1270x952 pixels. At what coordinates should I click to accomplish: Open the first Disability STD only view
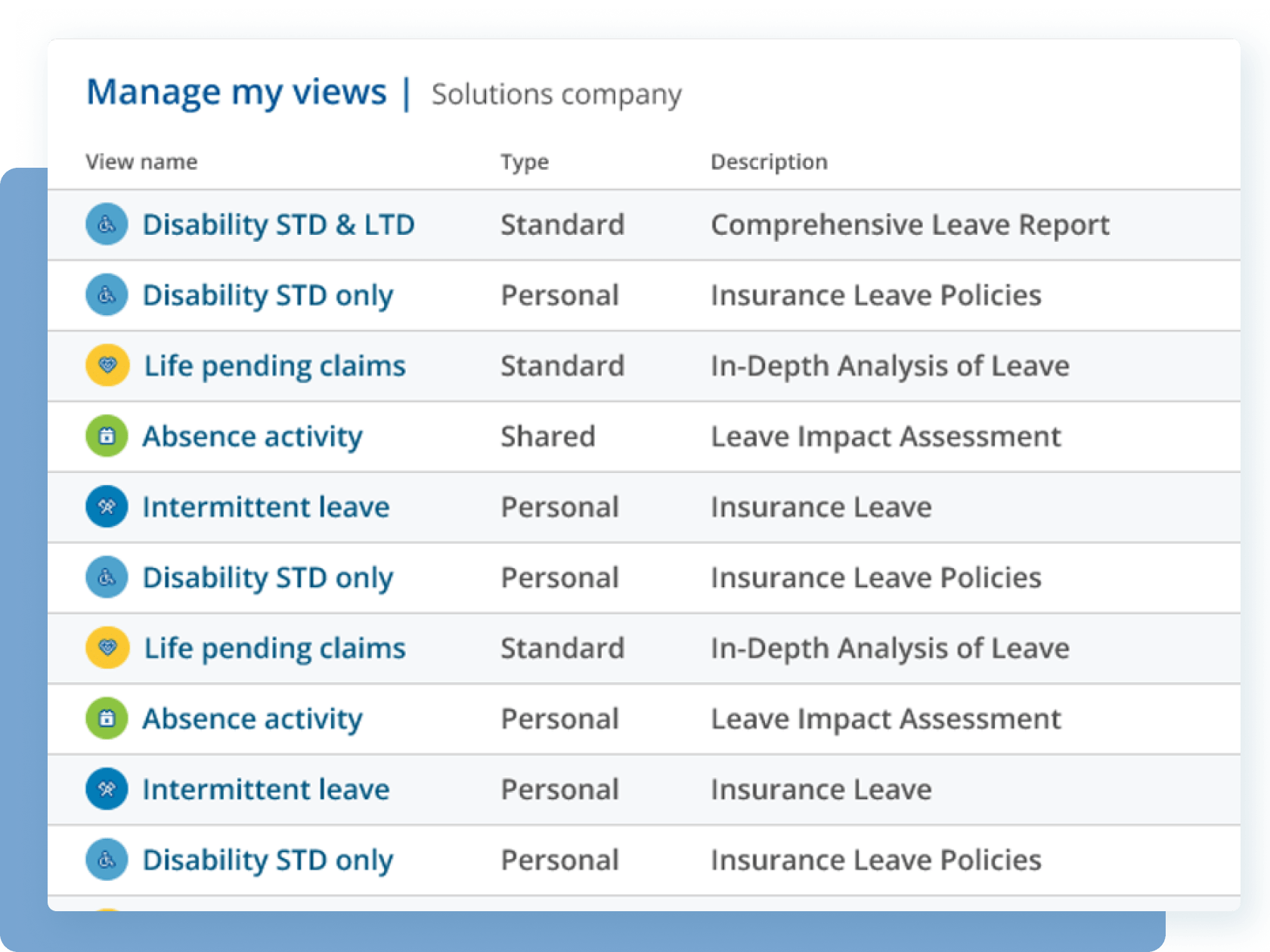268,295
